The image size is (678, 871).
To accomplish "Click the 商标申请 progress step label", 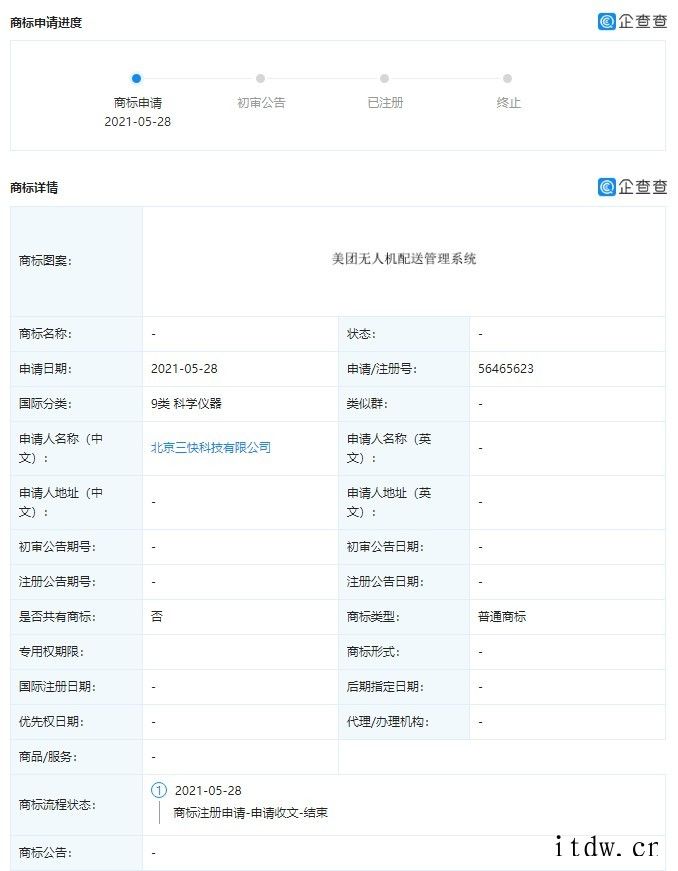I will 138,103.
